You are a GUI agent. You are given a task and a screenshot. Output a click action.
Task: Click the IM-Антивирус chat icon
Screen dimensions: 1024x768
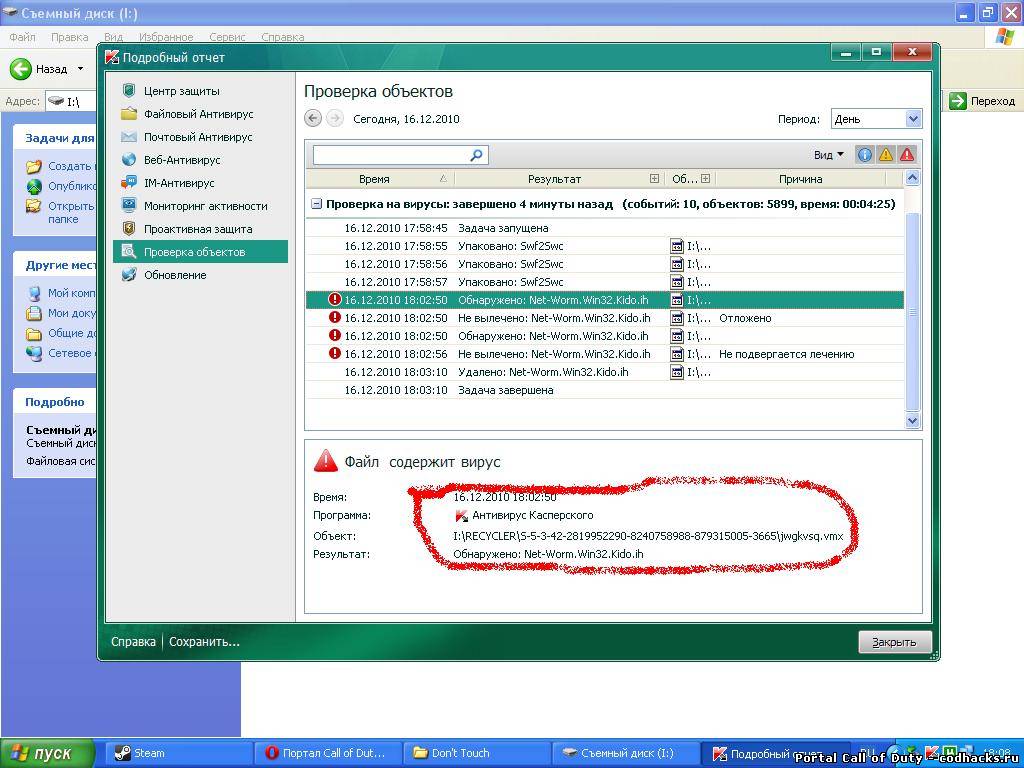coord(129,183)
